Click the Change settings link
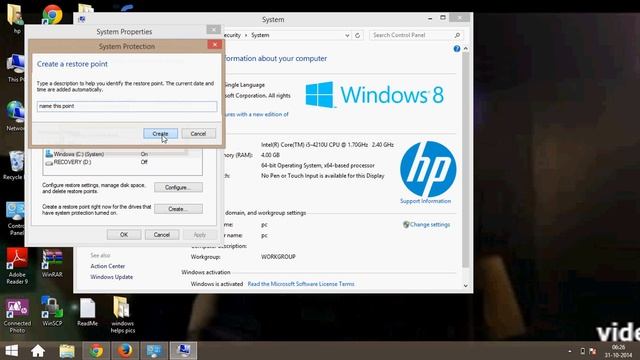640x360 pixels. pos(430,224)
